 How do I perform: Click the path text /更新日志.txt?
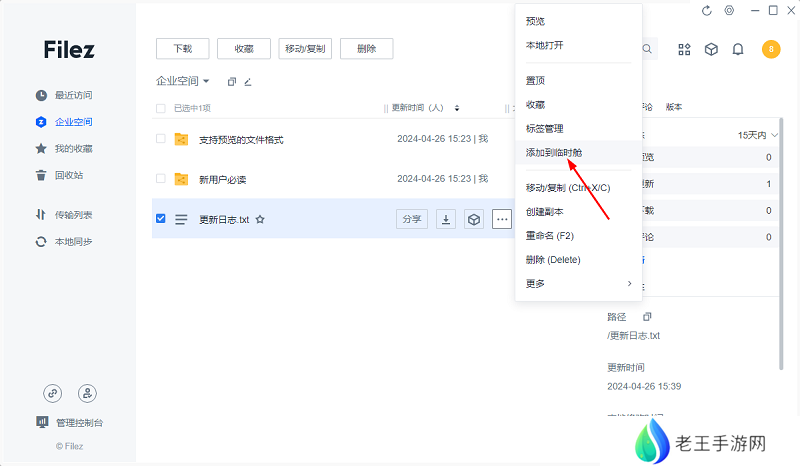tap(633, 336)
